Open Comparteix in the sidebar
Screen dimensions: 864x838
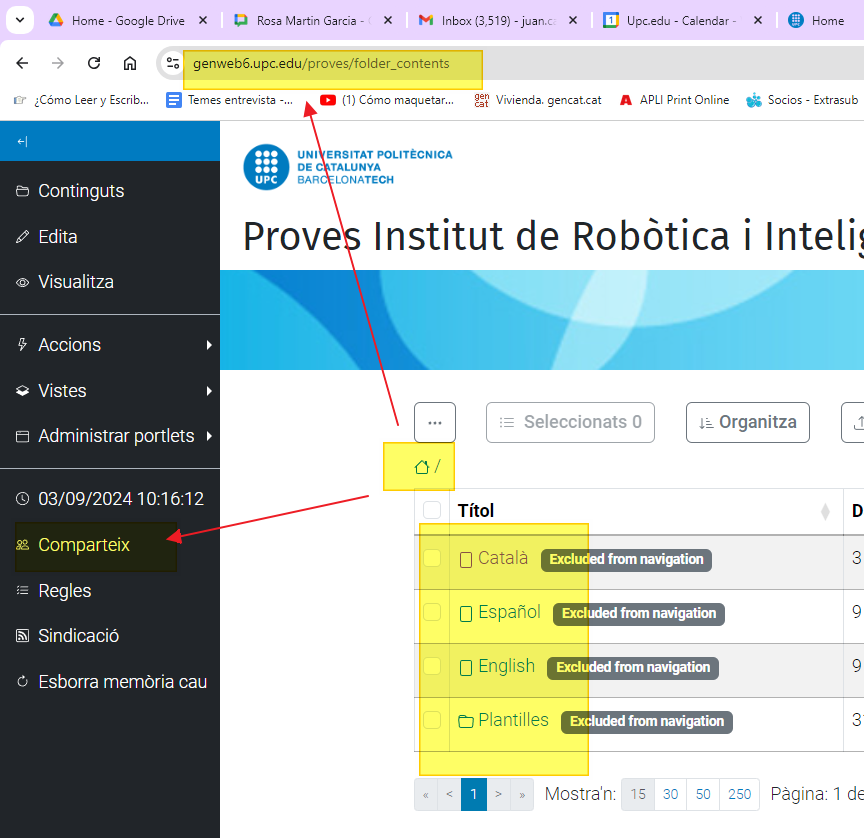point(84,545)
